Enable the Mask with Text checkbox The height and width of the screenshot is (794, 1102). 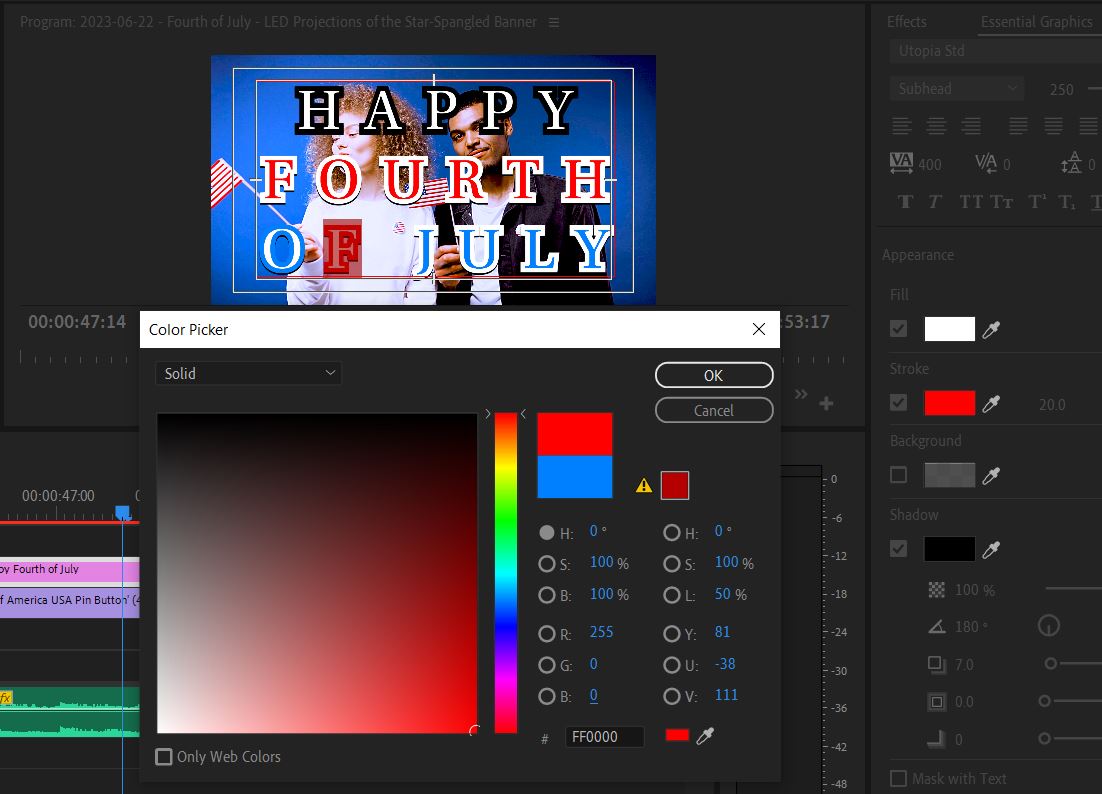point(898,779)
